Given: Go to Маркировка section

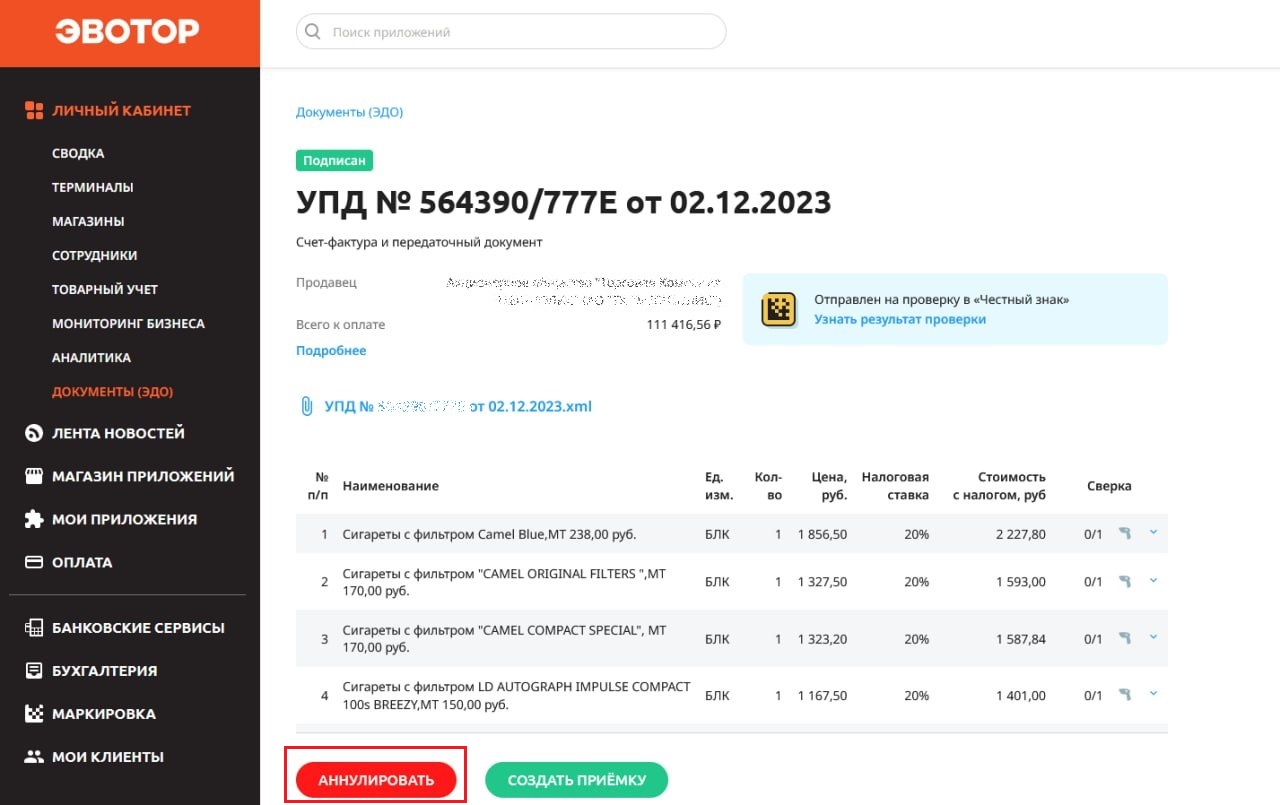Looking at the screenshot, I should (104, 714).
